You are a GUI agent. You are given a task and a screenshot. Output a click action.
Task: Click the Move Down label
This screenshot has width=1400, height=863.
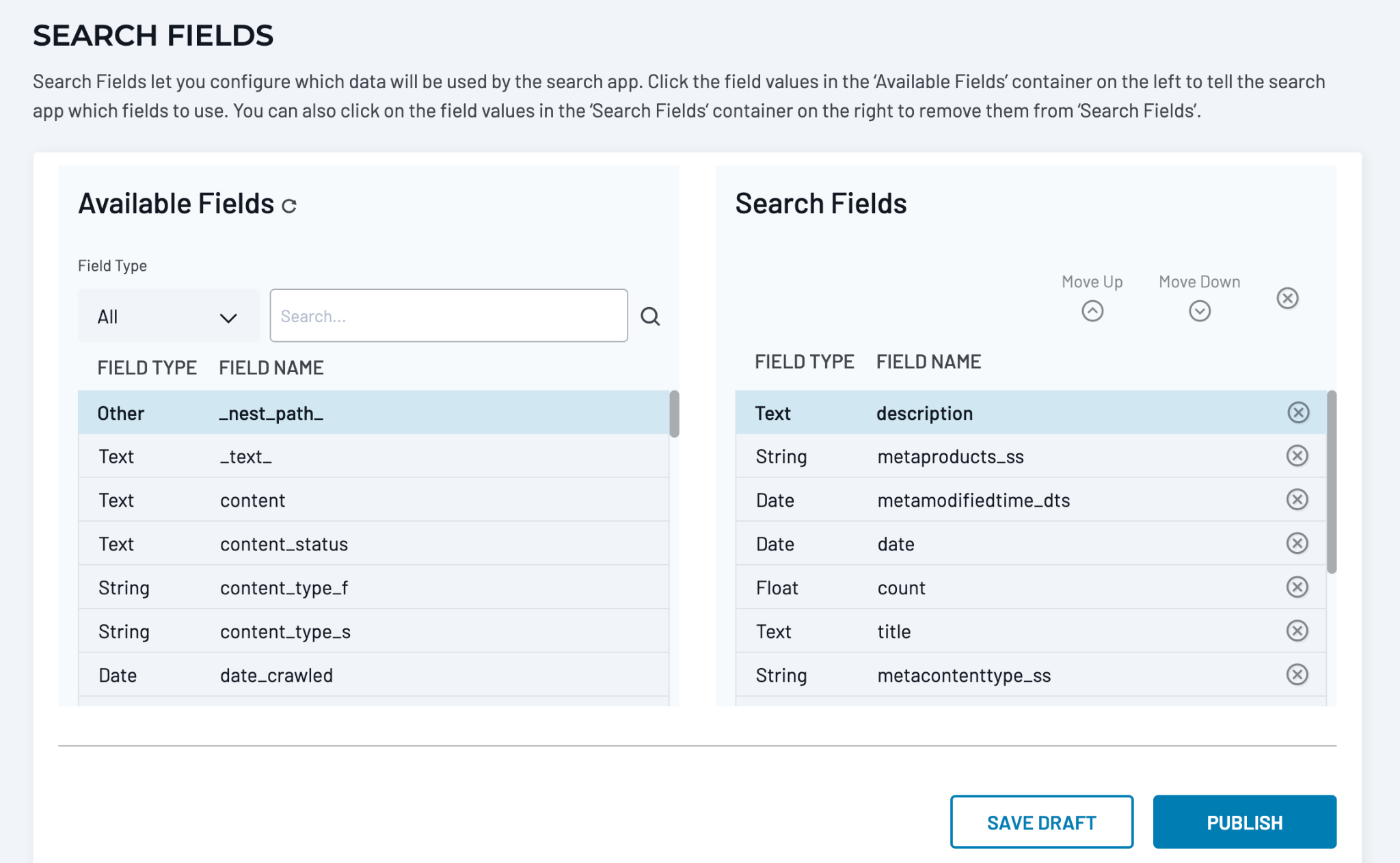(1199, 282)
